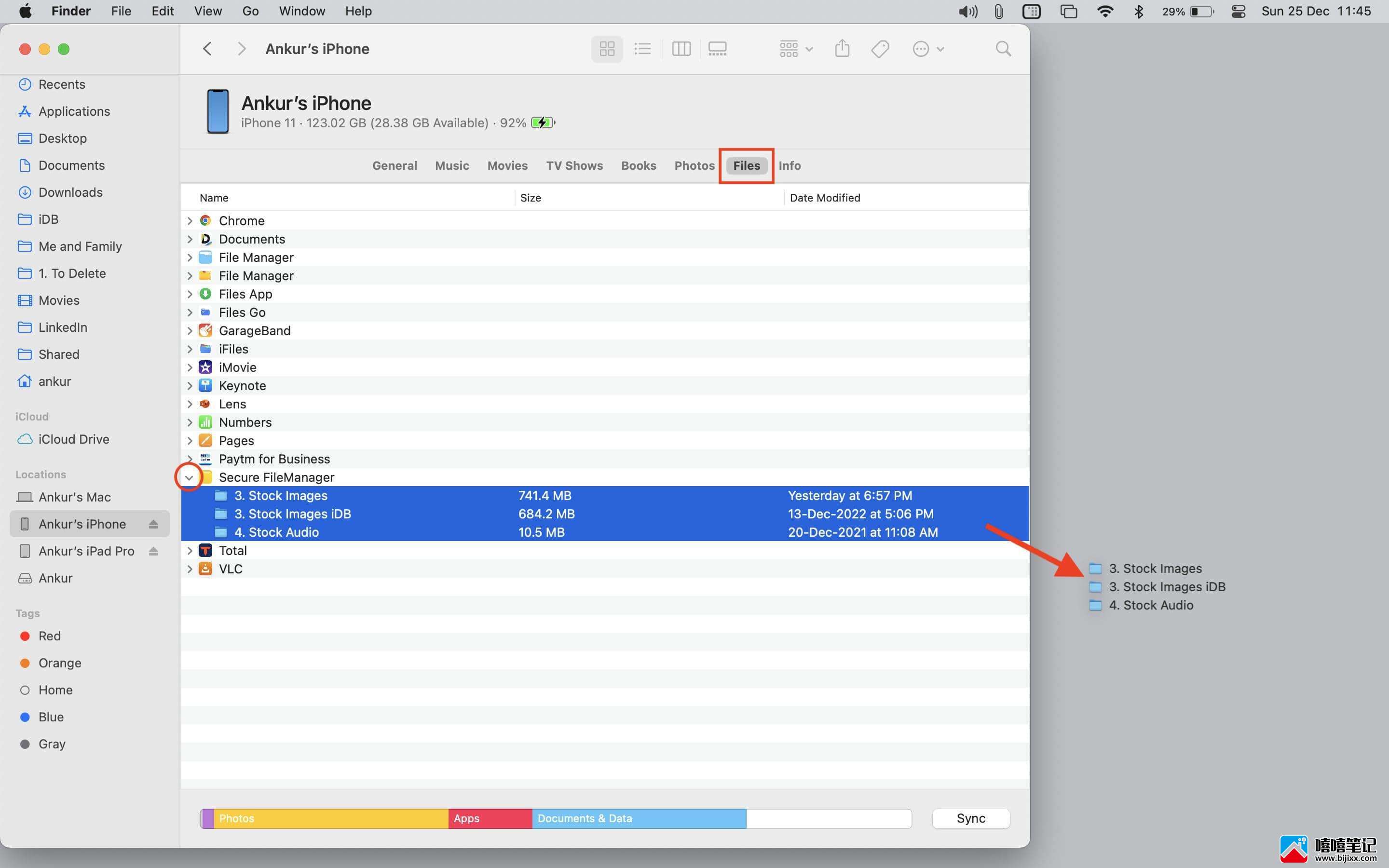Click the Files tab in iPhone panel
The height and width of the screenshot is (868, 1389).
746,166
